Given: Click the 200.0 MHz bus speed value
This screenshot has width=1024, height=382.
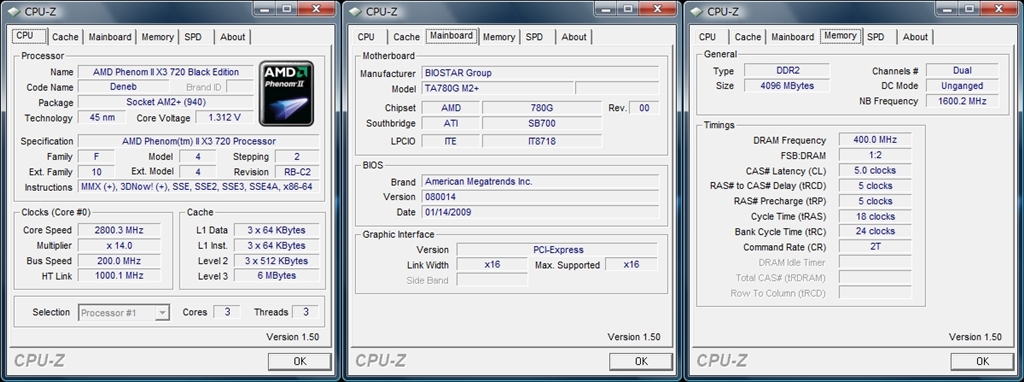Looking at the screenshot, I should [119, 261].
